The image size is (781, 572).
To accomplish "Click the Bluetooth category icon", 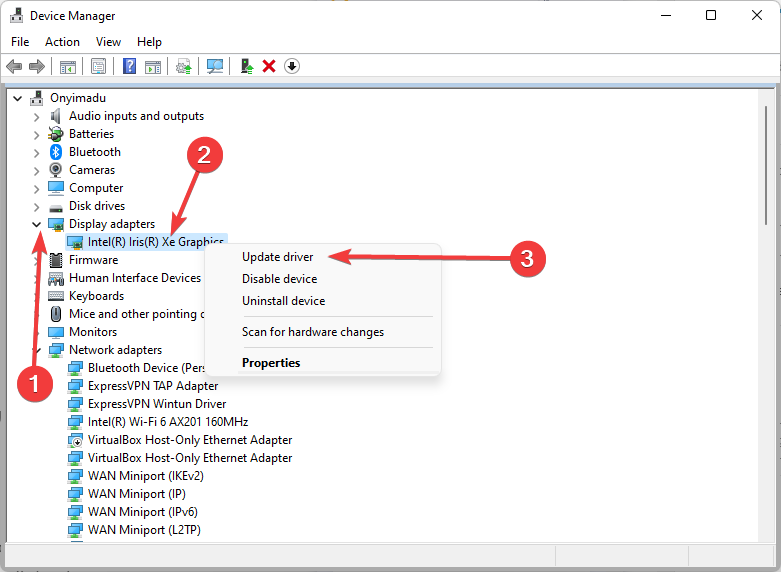I will pyautogui.click(x=56, y=152).
